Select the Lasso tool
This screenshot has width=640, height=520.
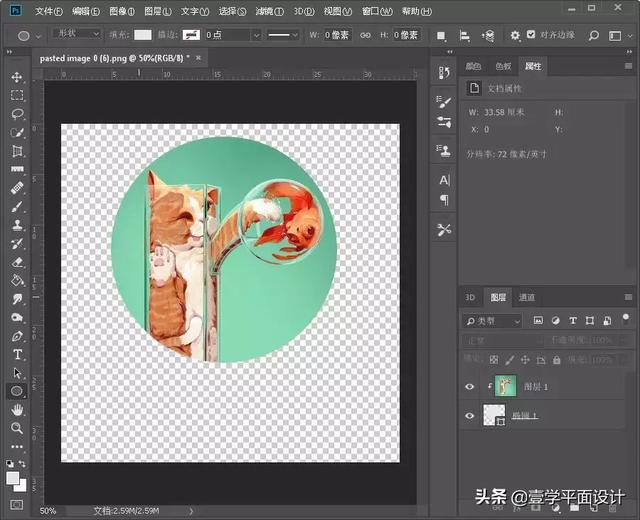[17, 114]
